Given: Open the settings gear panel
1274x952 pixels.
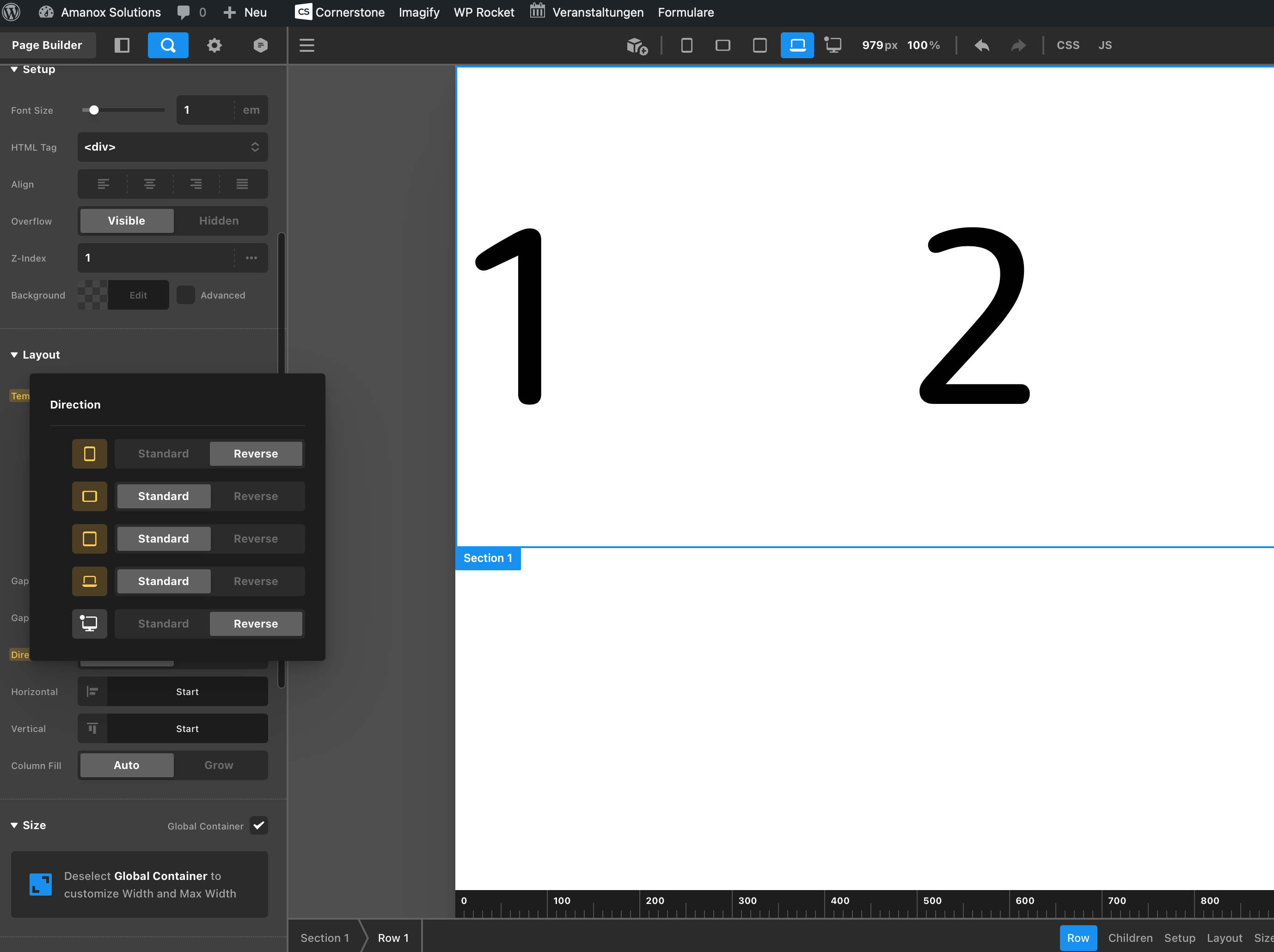Looking at the screenshot, I should click(214, 45).
